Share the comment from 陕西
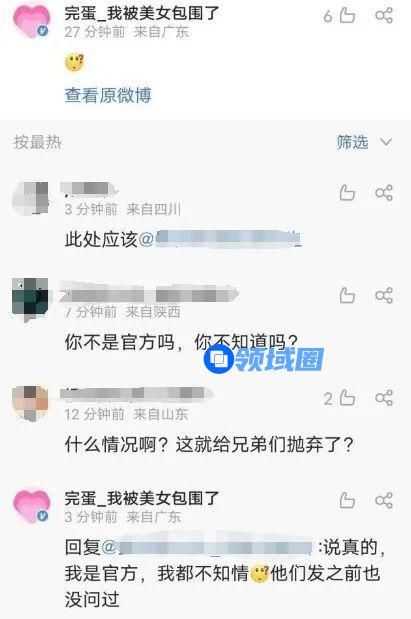411x619 pixels. pos(384,295)
